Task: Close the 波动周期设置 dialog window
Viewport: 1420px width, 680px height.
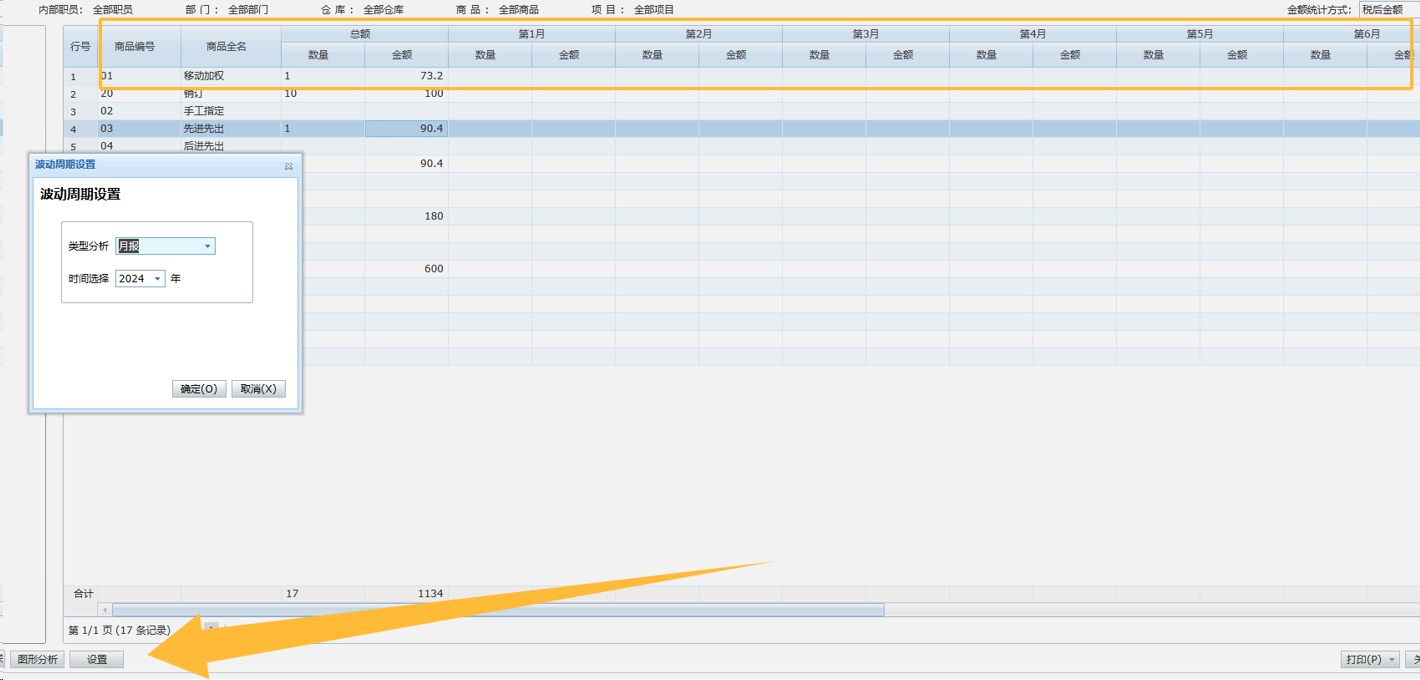Action: (288, 166)
